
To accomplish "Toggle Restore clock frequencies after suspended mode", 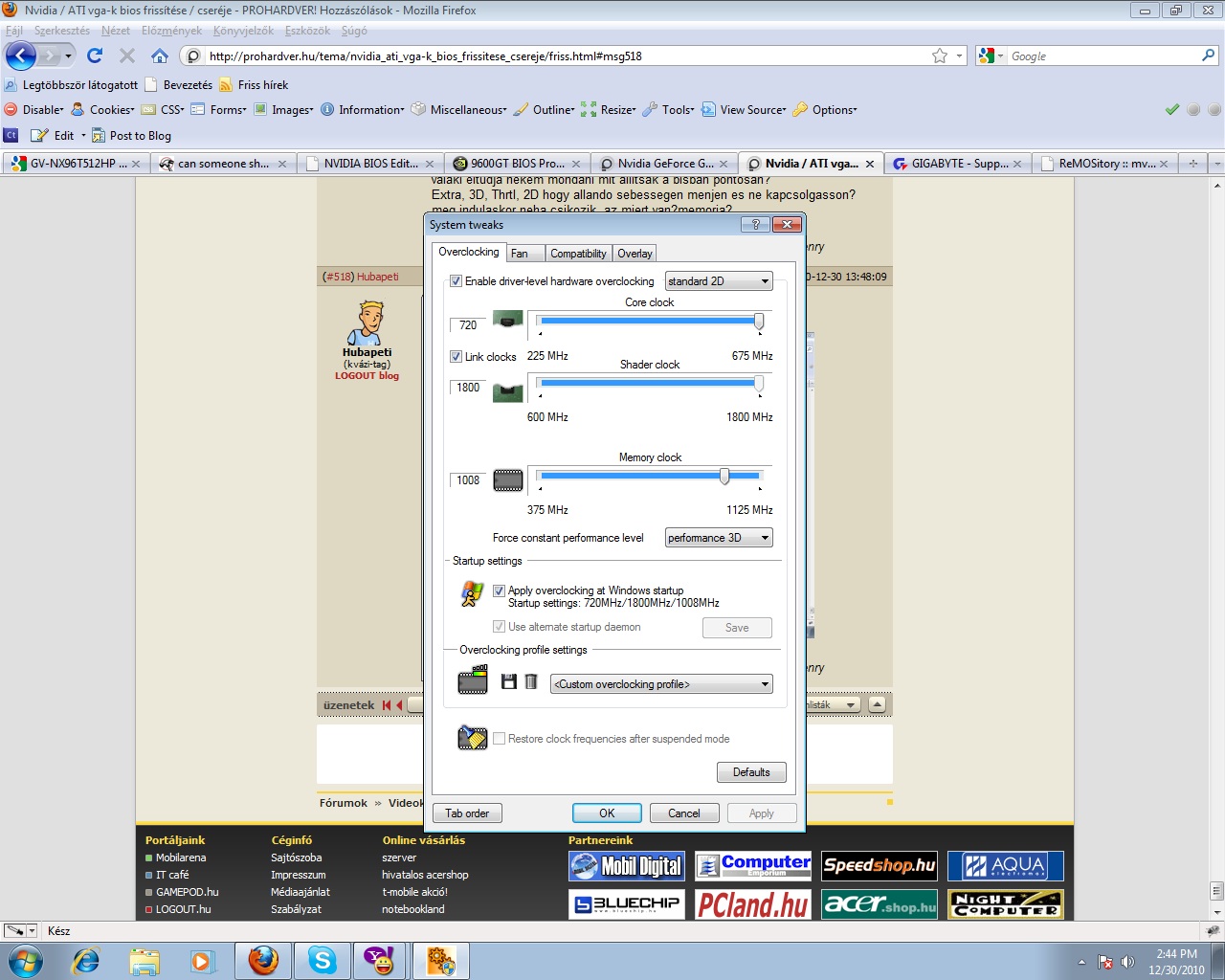I will [499, 739].
